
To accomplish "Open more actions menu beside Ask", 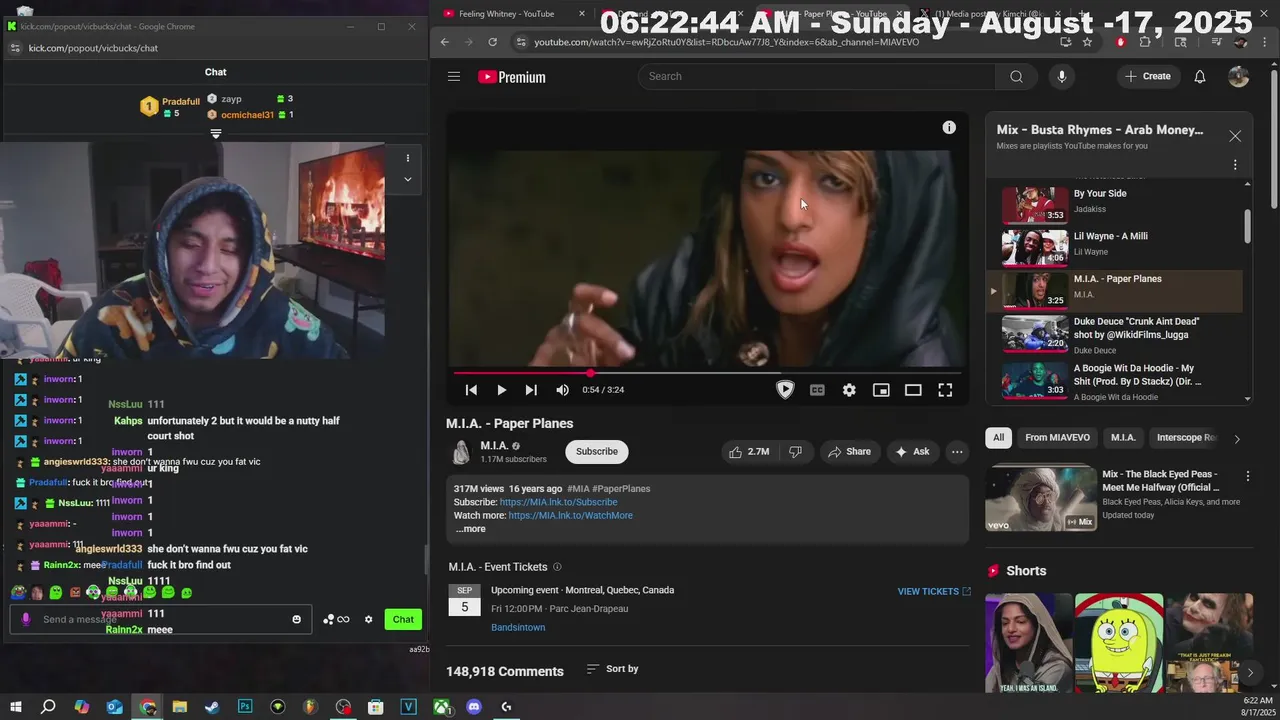I will (x=957, y=452).
